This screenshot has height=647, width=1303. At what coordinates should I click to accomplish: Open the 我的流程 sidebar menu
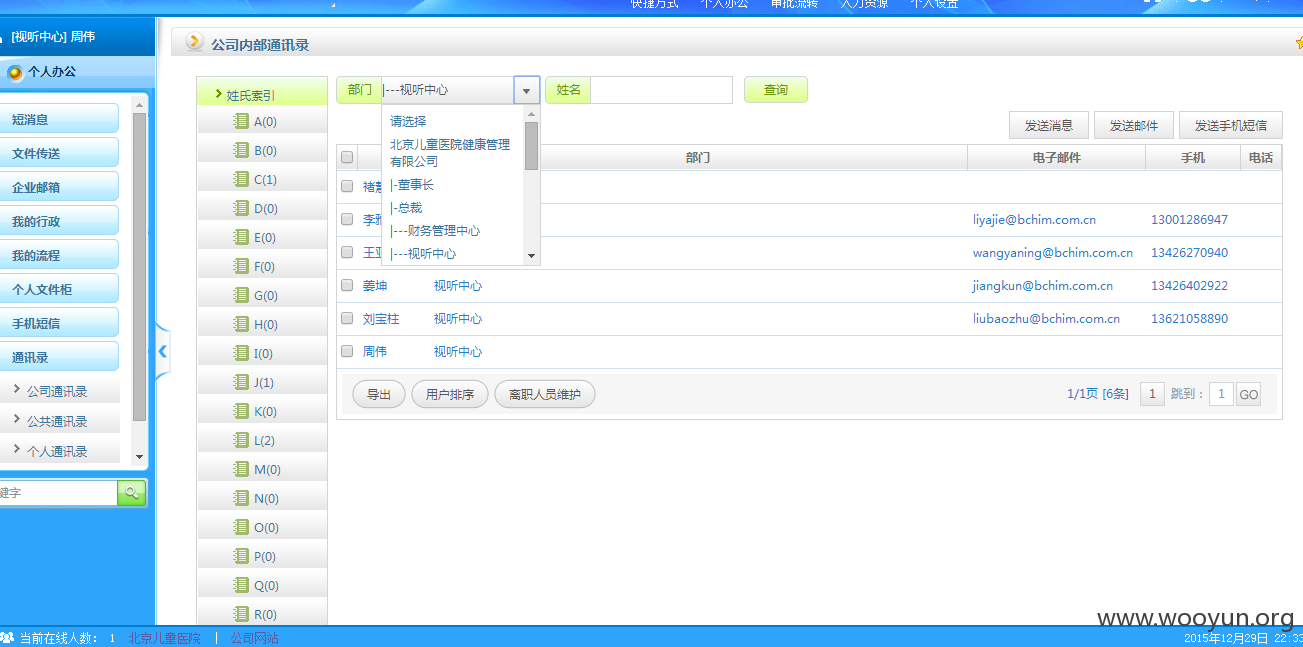59,255
